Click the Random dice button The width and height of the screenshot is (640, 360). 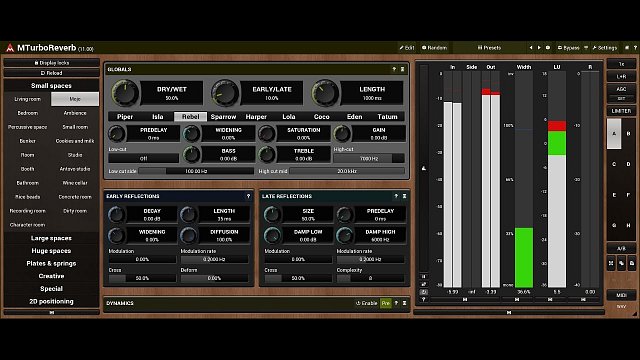(x=434, y=48)
